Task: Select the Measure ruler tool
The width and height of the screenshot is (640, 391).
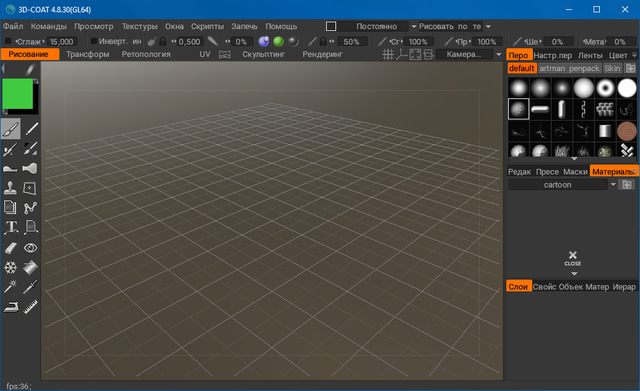Action: (31, 307)
